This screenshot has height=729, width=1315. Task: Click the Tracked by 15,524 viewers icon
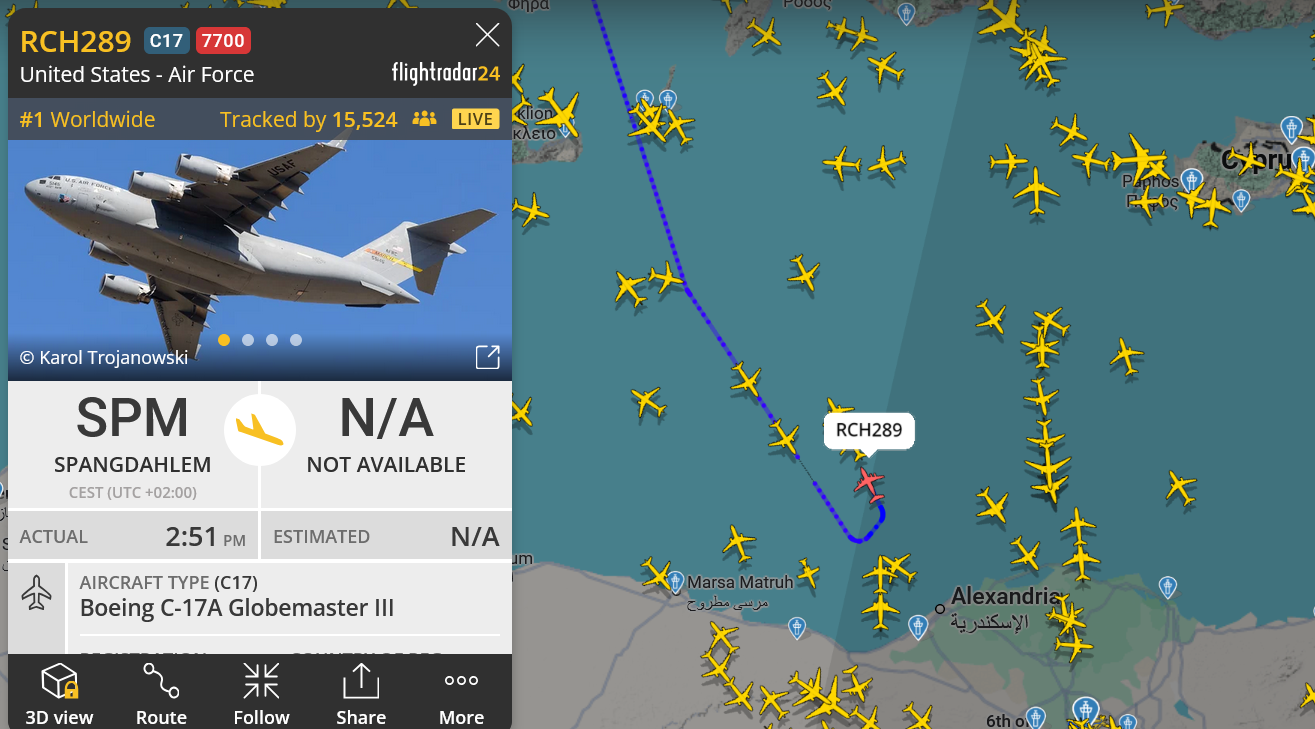tap(424, 120)
